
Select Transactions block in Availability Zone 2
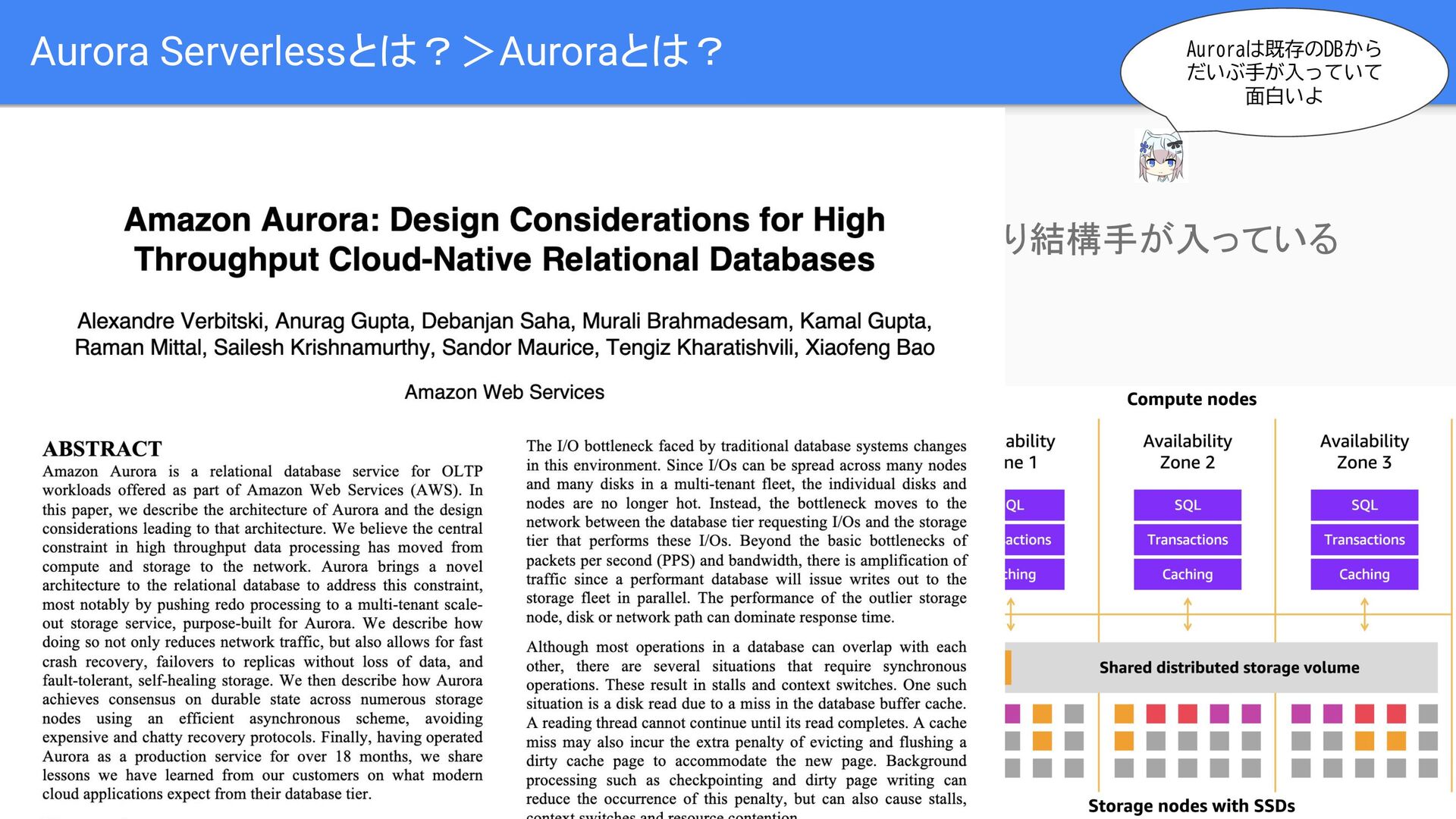tap(1187, 540)
